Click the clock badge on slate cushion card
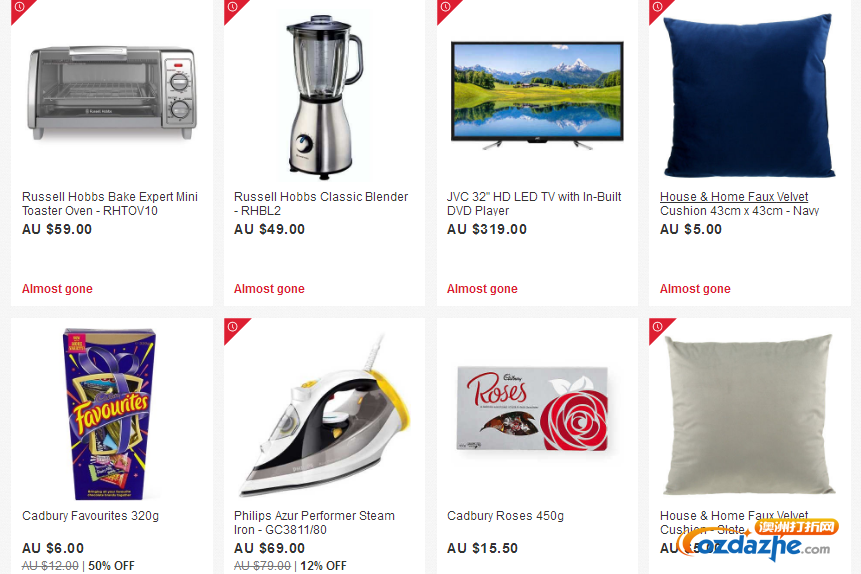This screenshot has width=861, height=574. (657, 327)
